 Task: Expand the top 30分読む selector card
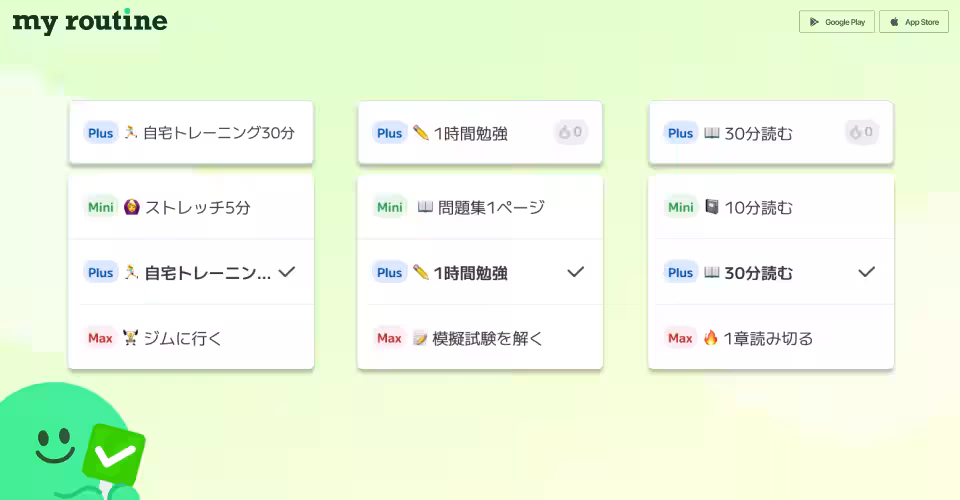point(771,133)
